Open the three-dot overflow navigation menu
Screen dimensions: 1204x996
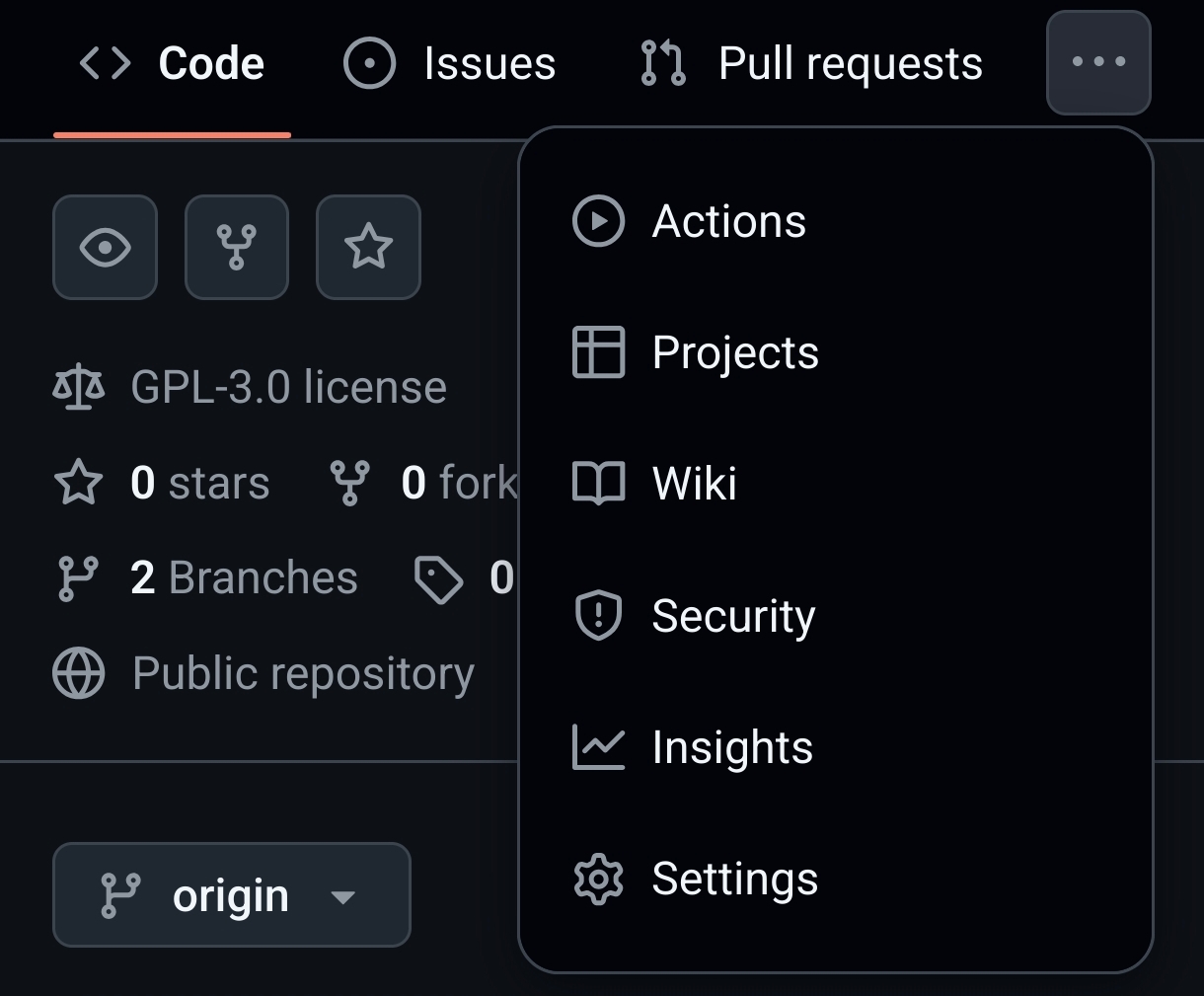1098,62
